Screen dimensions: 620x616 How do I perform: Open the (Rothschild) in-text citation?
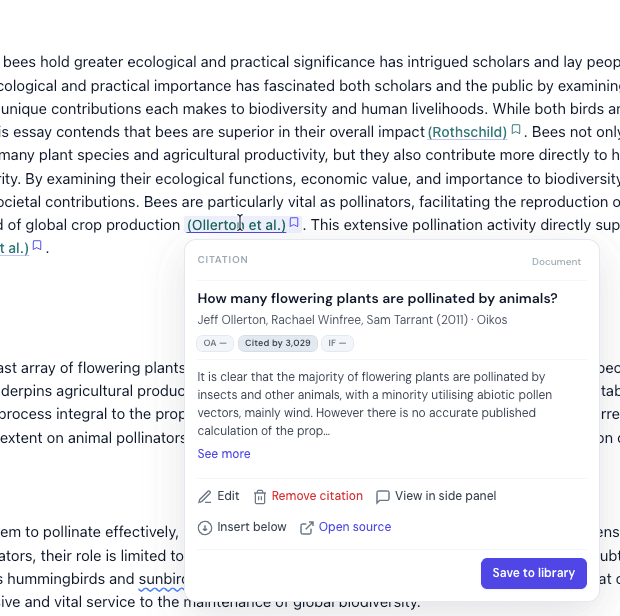tap(467, 132)
